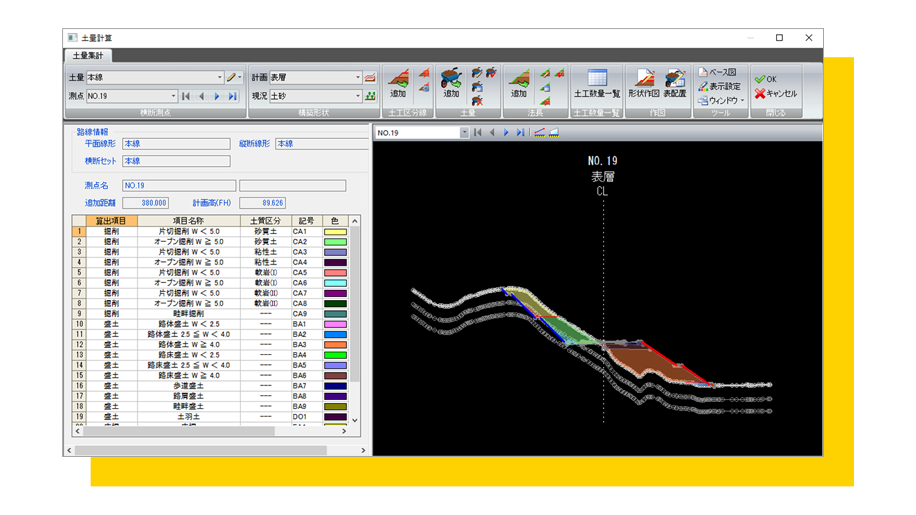Select the cyan color swatch for CA6
916x515 pixels.
[335, 283]
